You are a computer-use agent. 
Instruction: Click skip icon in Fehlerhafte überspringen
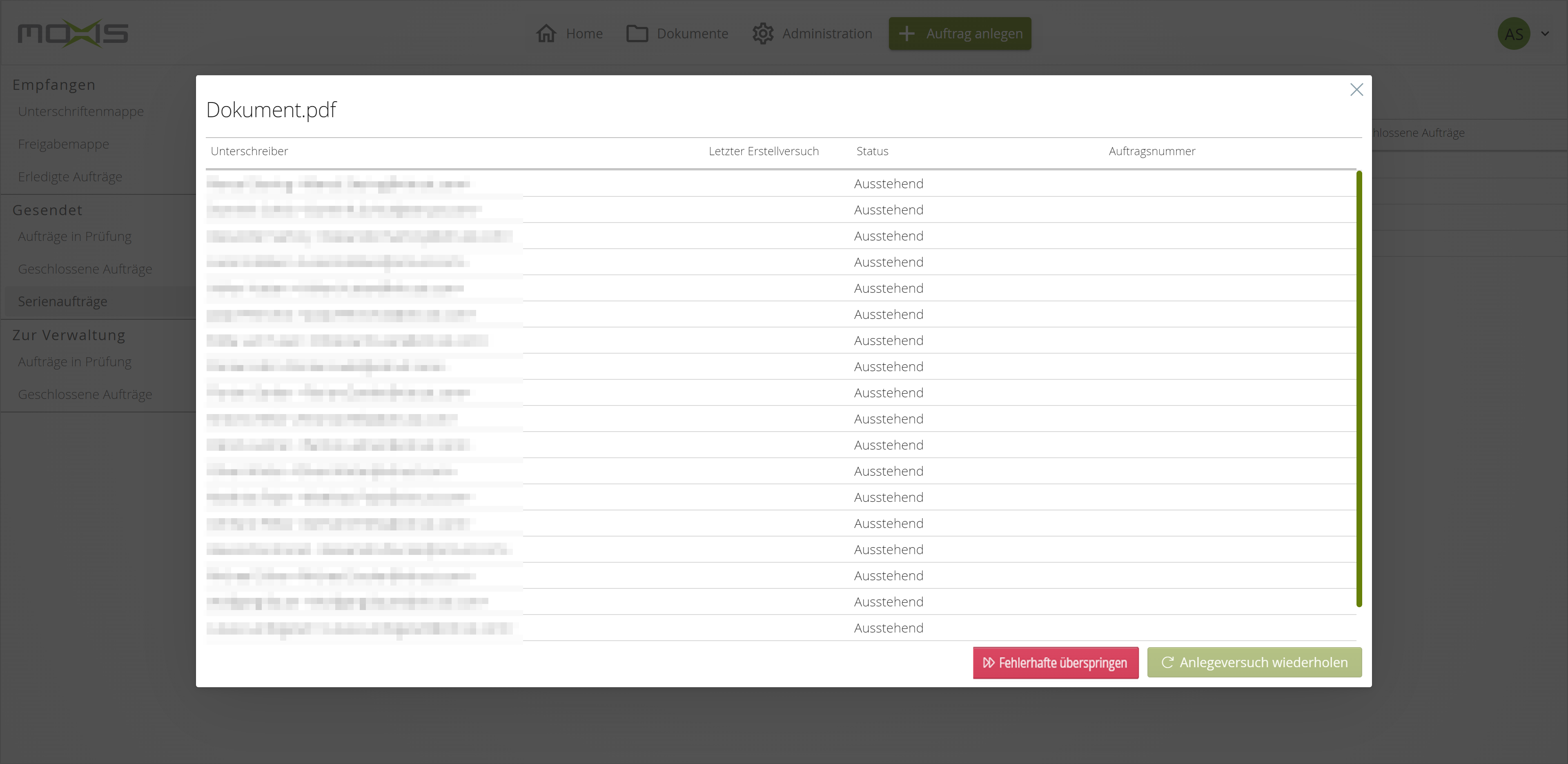[x=989, y=662]
